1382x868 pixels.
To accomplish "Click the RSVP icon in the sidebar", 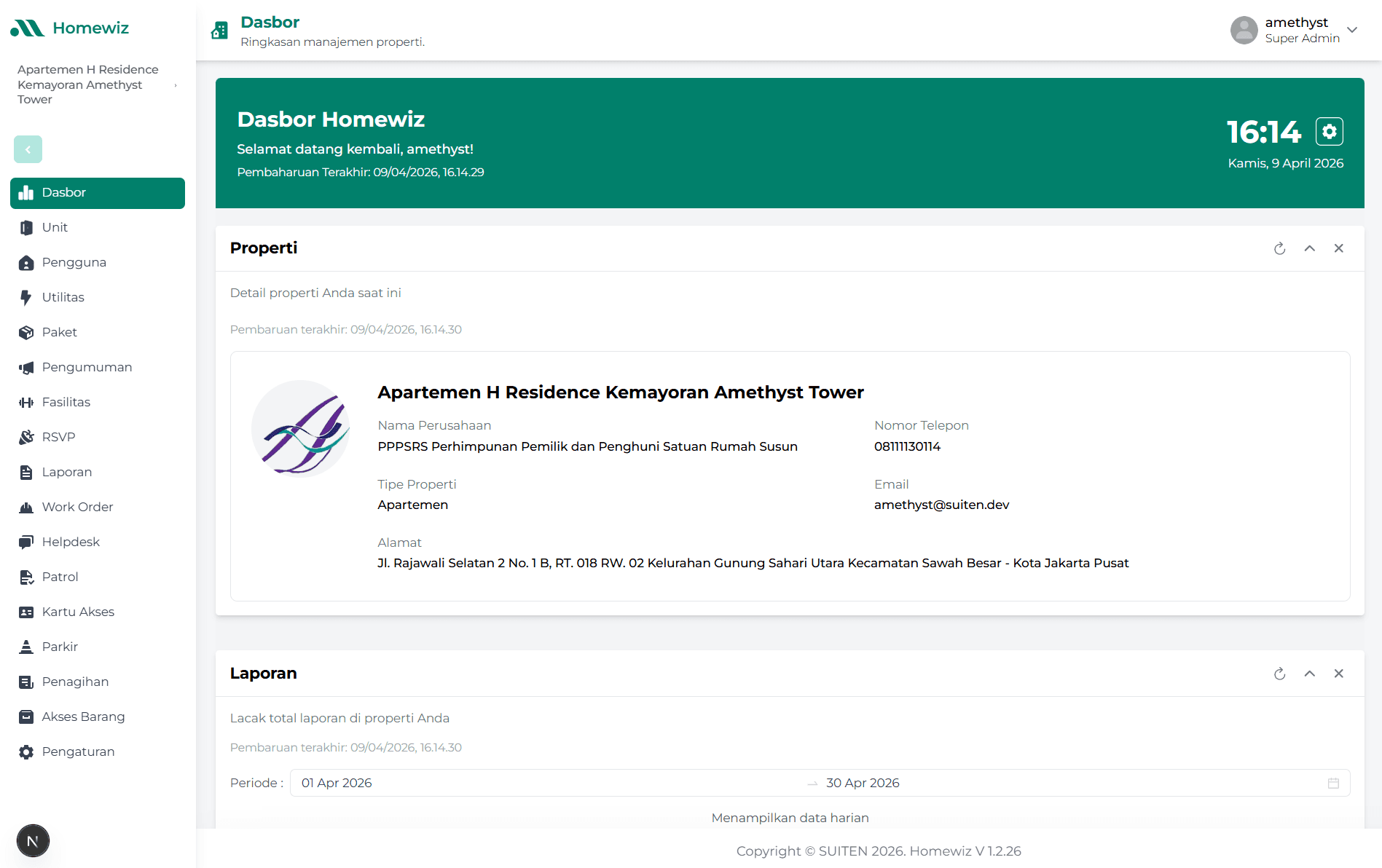I will coord(26,437).
